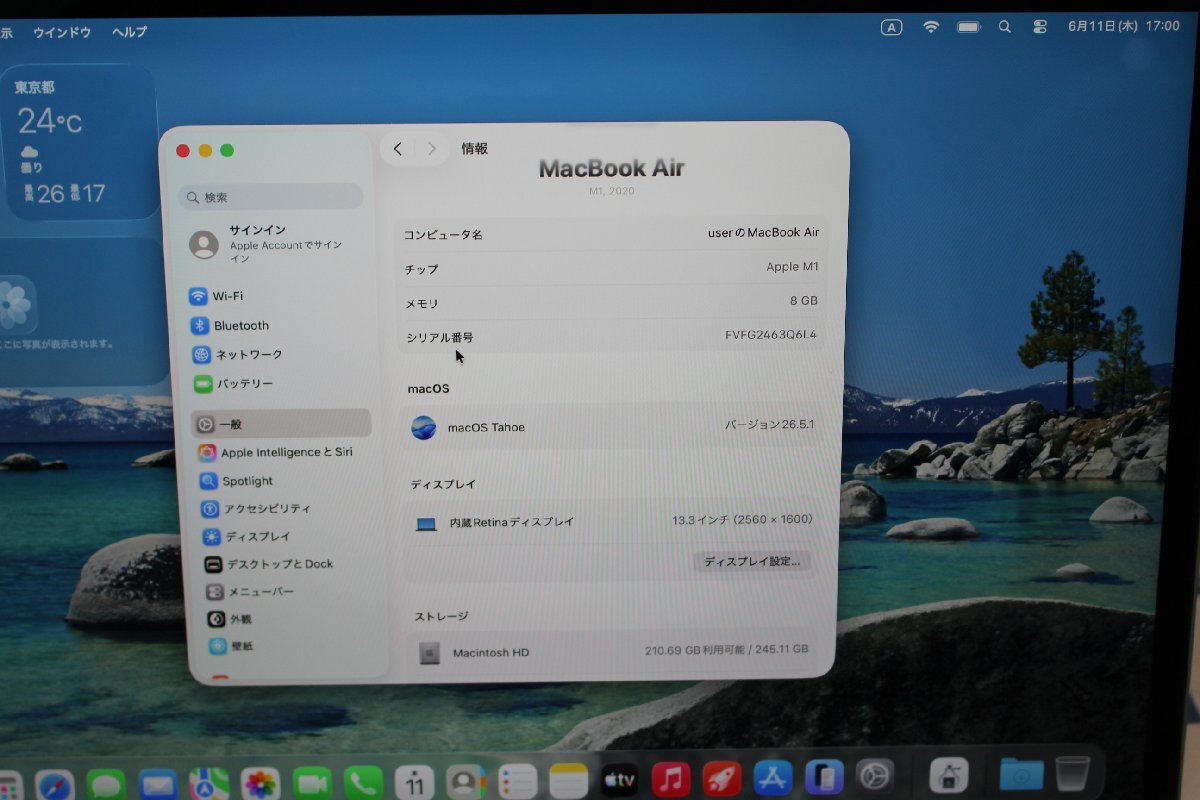1200x800 pixels.
Task: Click the メモリ 8 GB row
Action: [611, 302]
